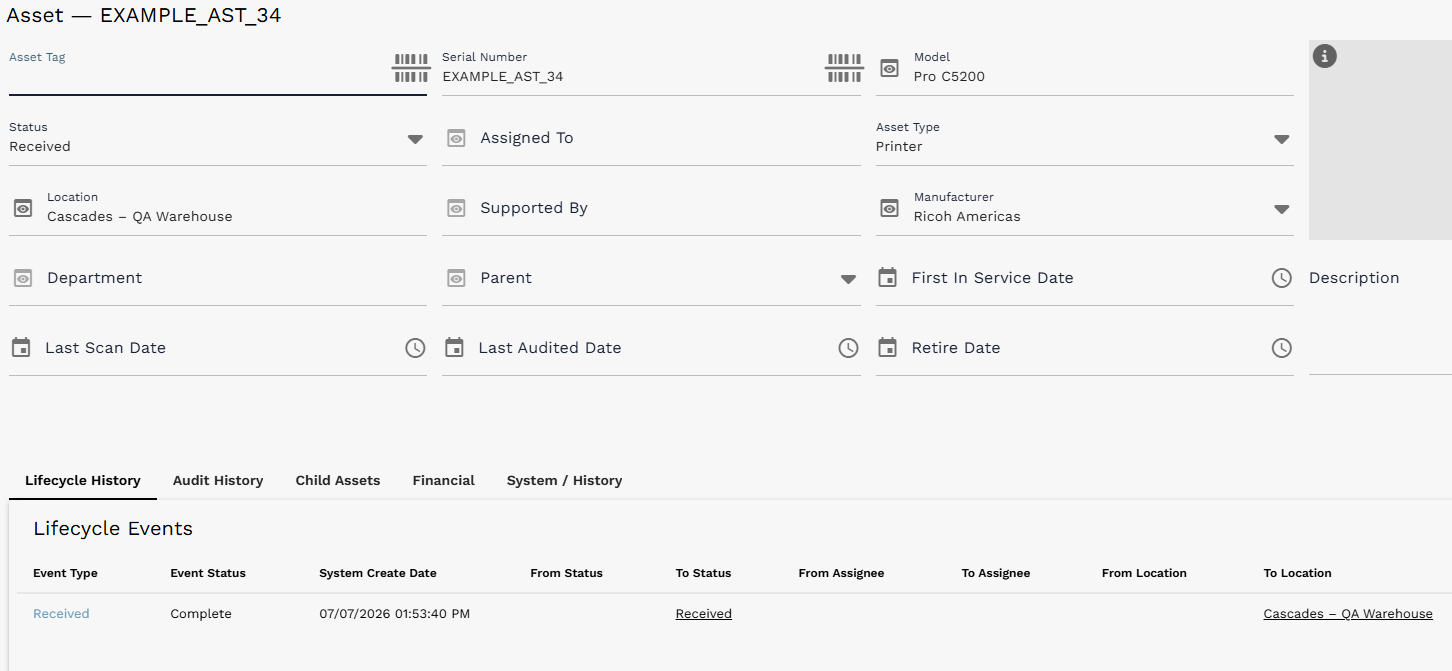
Task: Open the info icon on image panel
Action: [1324, 56]
